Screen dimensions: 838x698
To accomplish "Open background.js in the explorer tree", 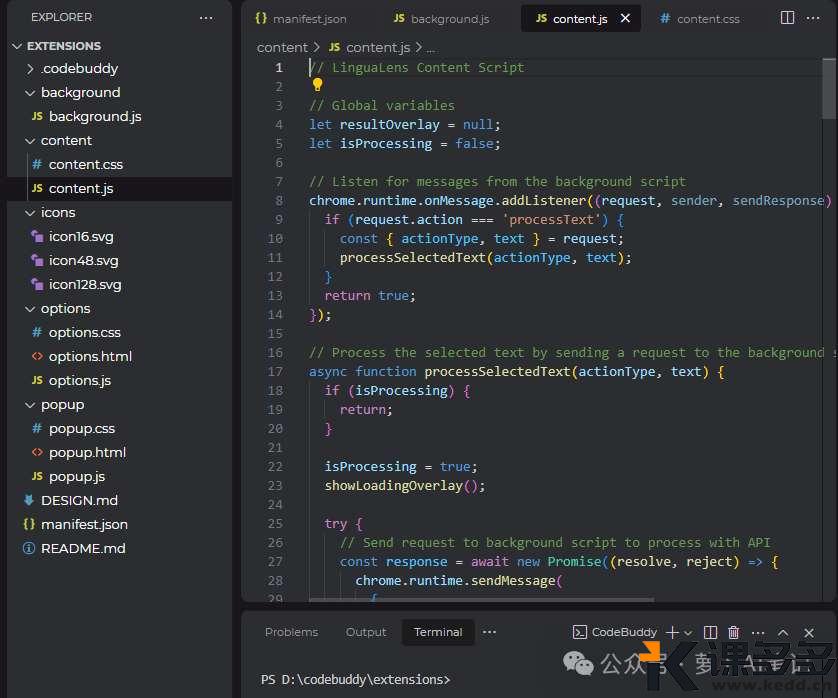I will [x=95, y=117].
